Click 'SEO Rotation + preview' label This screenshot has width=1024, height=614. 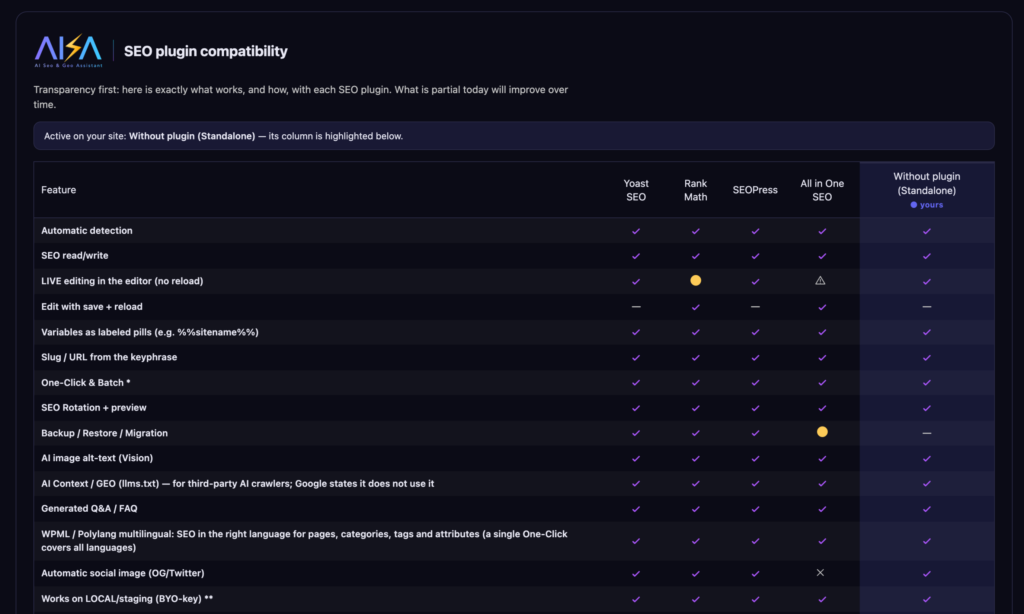click(x=93, y=408)
